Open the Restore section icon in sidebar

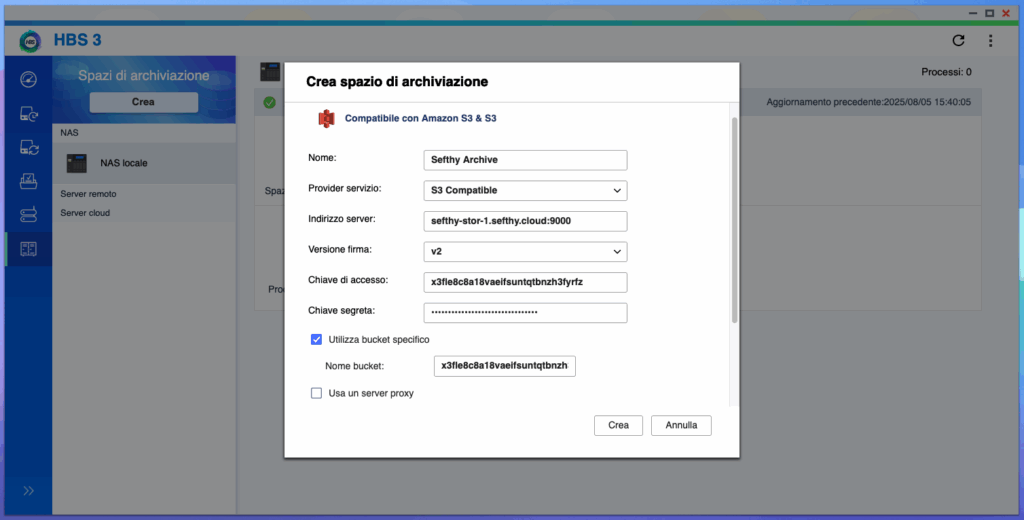coord(29,181)
